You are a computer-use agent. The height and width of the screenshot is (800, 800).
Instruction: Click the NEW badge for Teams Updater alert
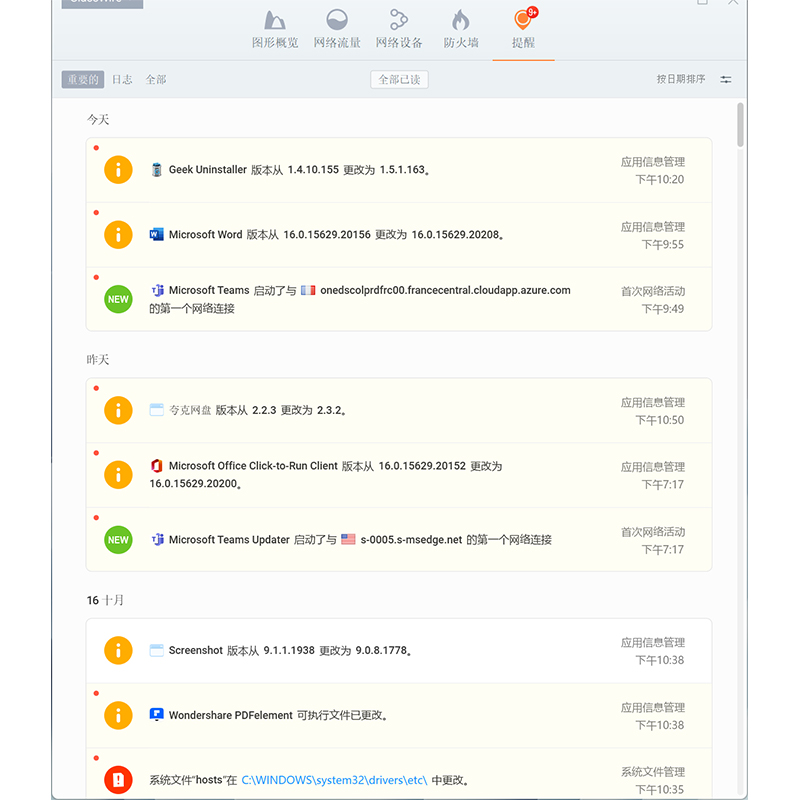[118, 540]
